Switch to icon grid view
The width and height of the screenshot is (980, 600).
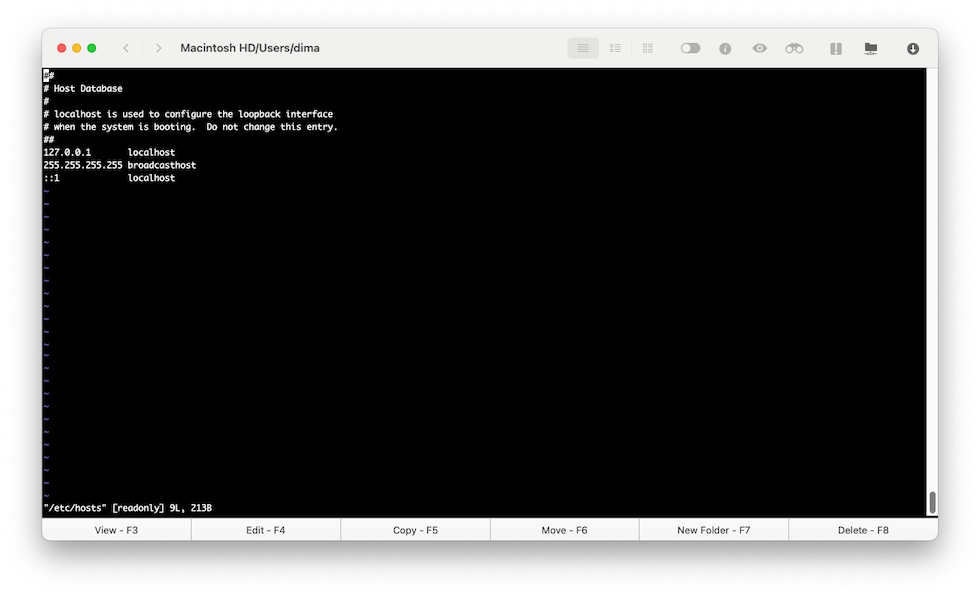pos(648,48)
